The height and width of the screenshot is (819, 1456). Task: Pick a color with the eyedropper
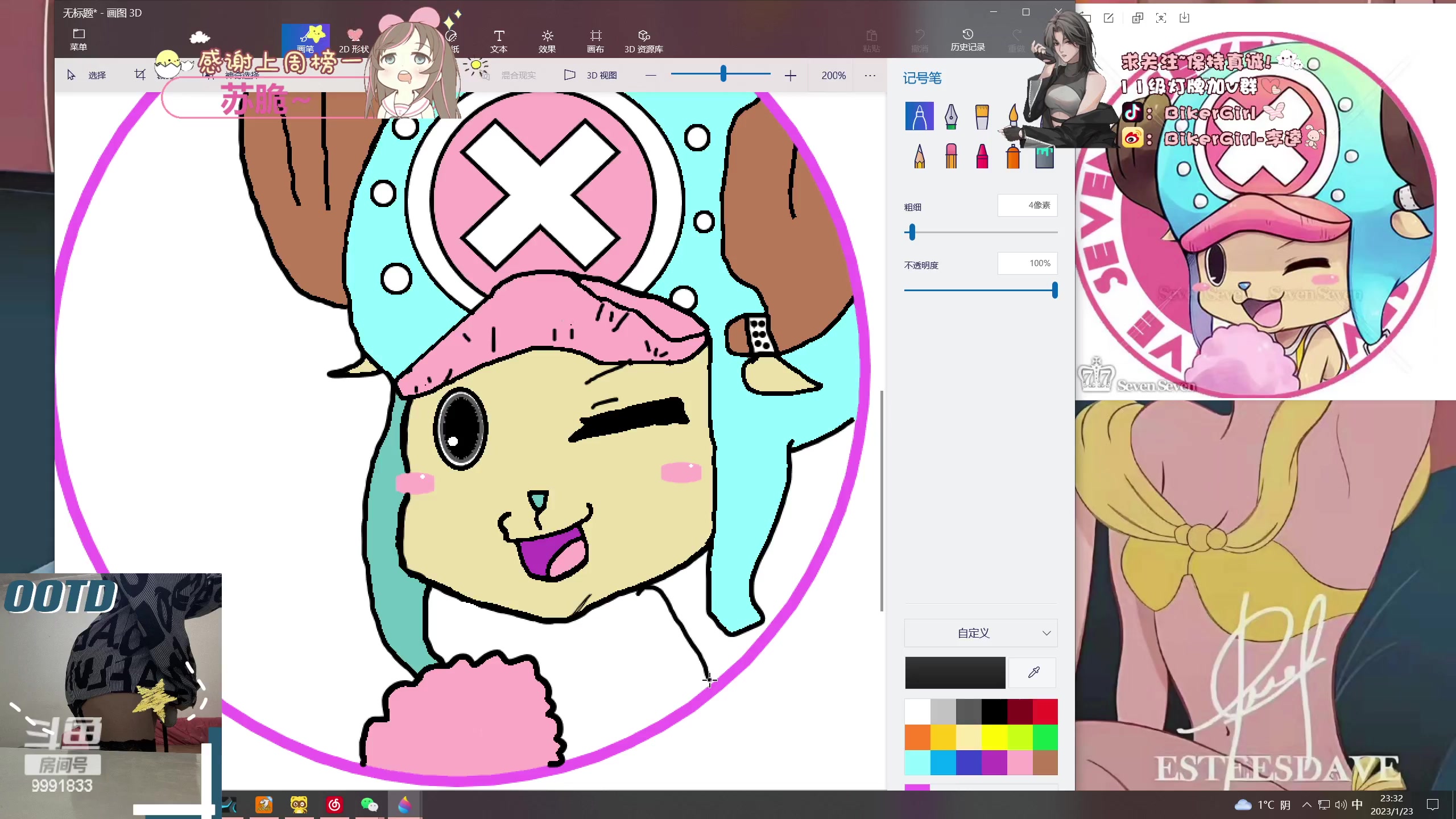click(x=1033, y=672)
